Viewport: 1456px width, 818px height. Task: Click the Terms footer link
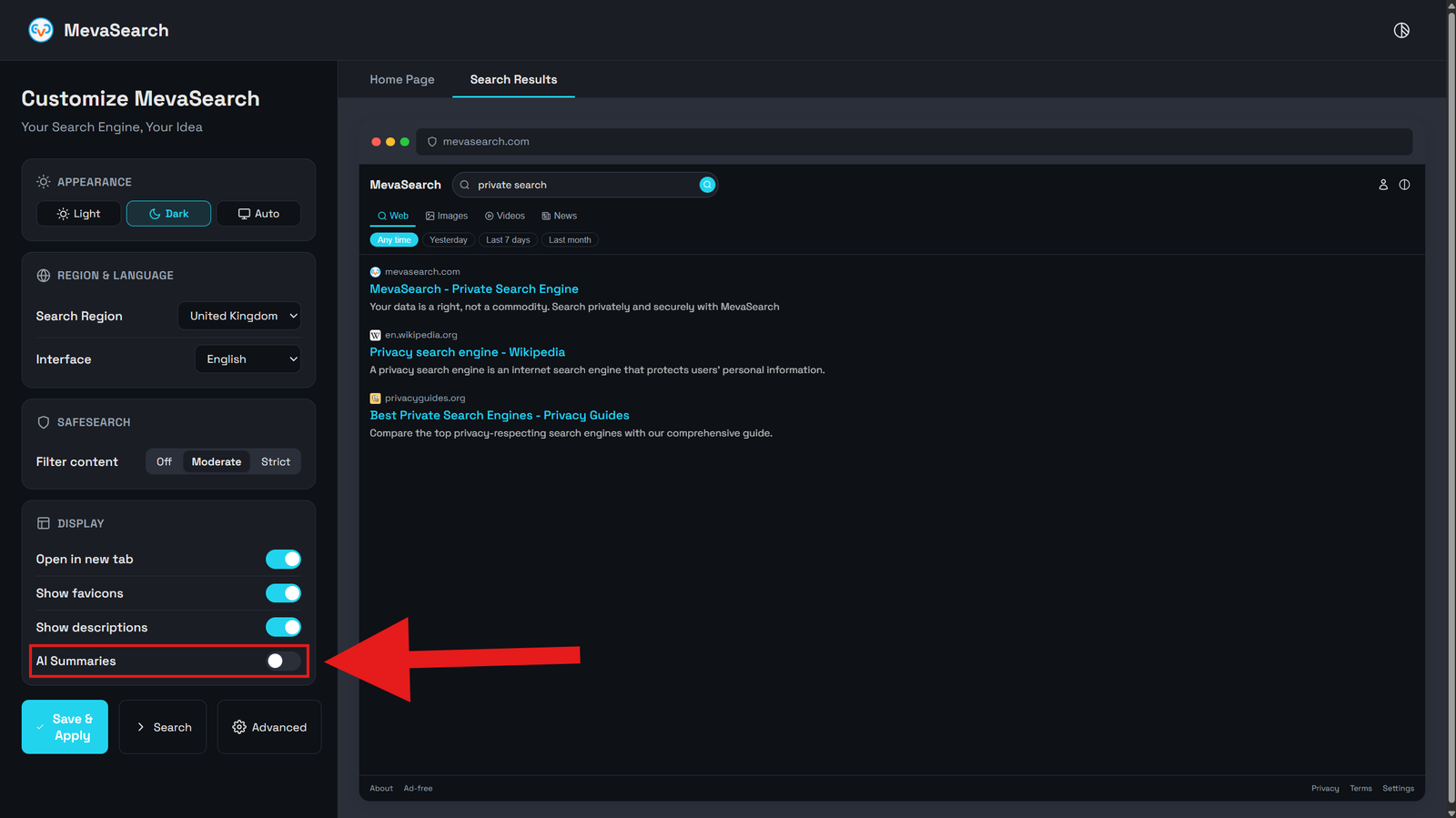point(1360,788)
